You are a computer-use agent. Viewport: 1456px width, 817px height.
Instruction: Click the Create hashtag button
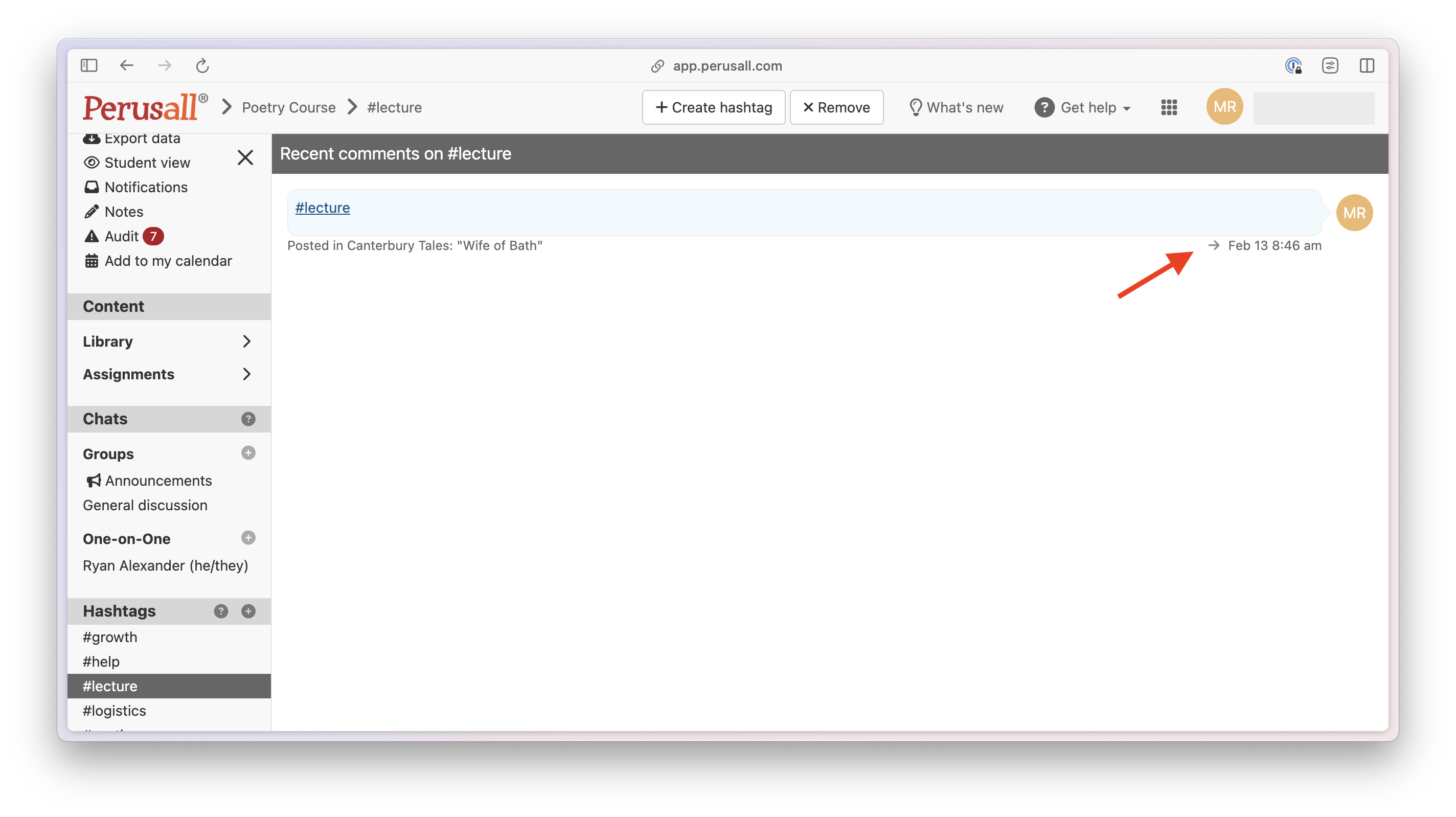713,107
